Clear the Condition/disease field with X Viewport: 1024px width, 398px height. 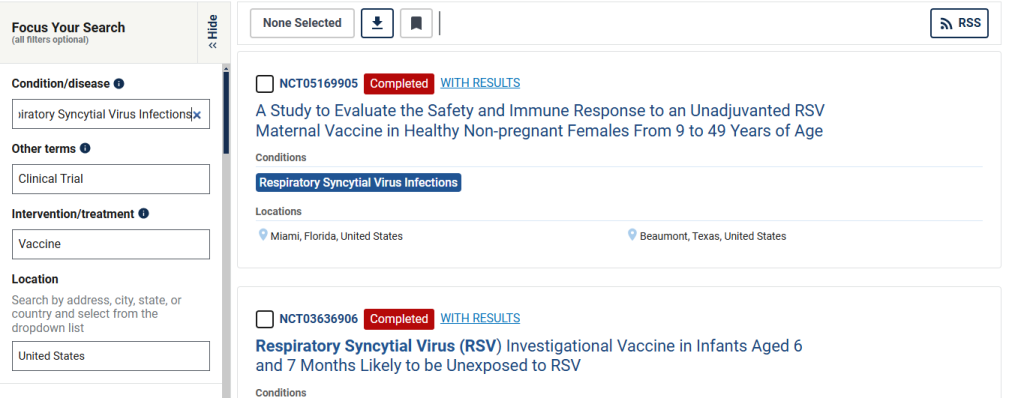tap(197, 115)
